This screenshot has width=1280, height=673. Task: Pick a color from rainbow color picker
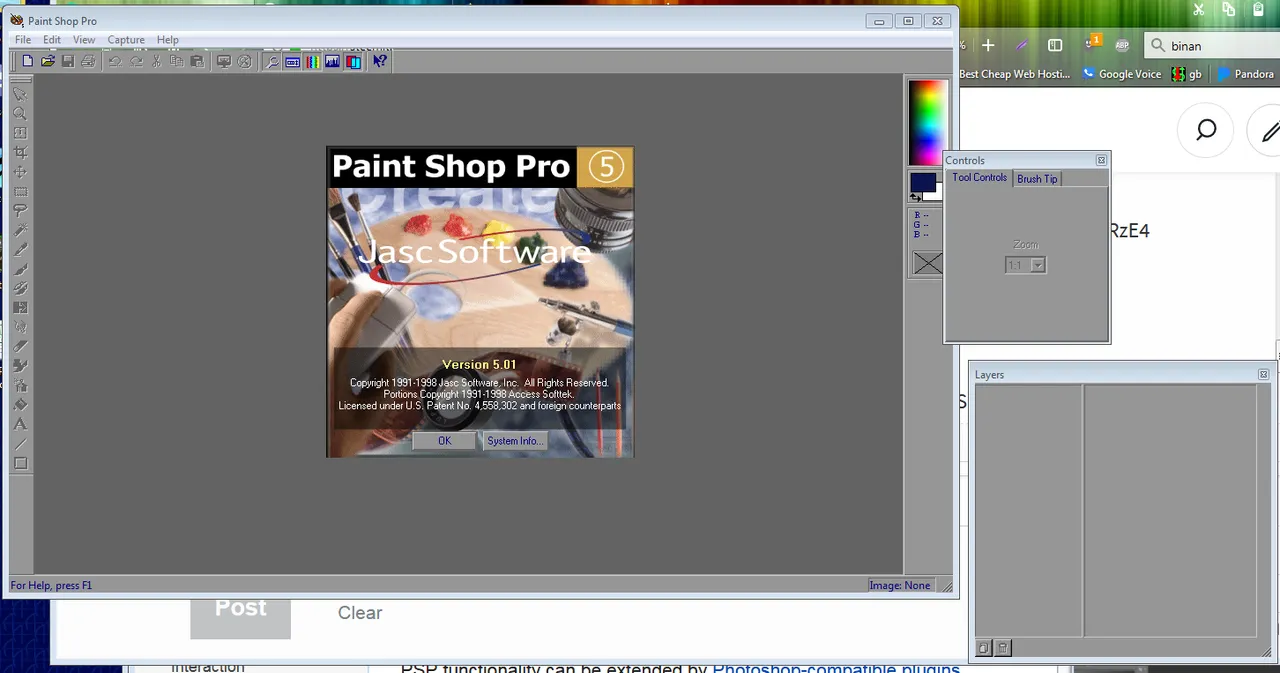(x=927, y=122)
